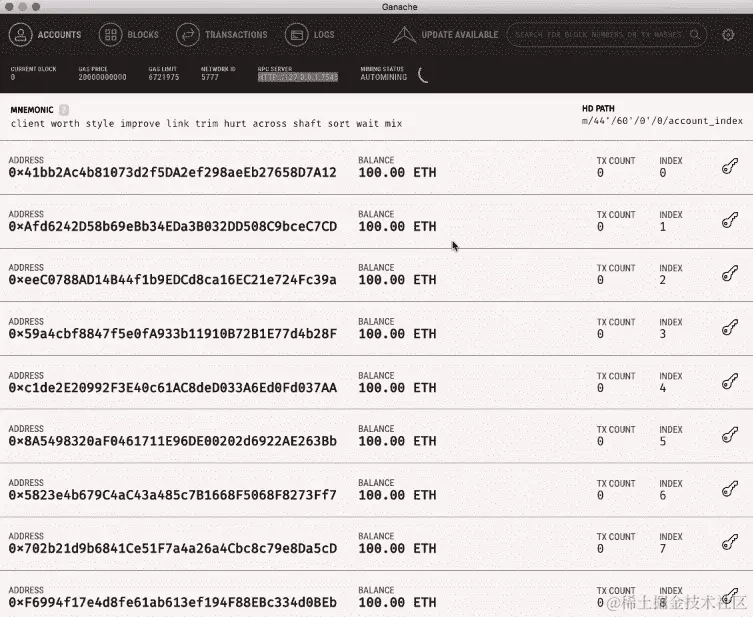The width and height of the screenshot is (753, 617).
Task: Show private key for account index 0
Action: click(x=729, y=167)
